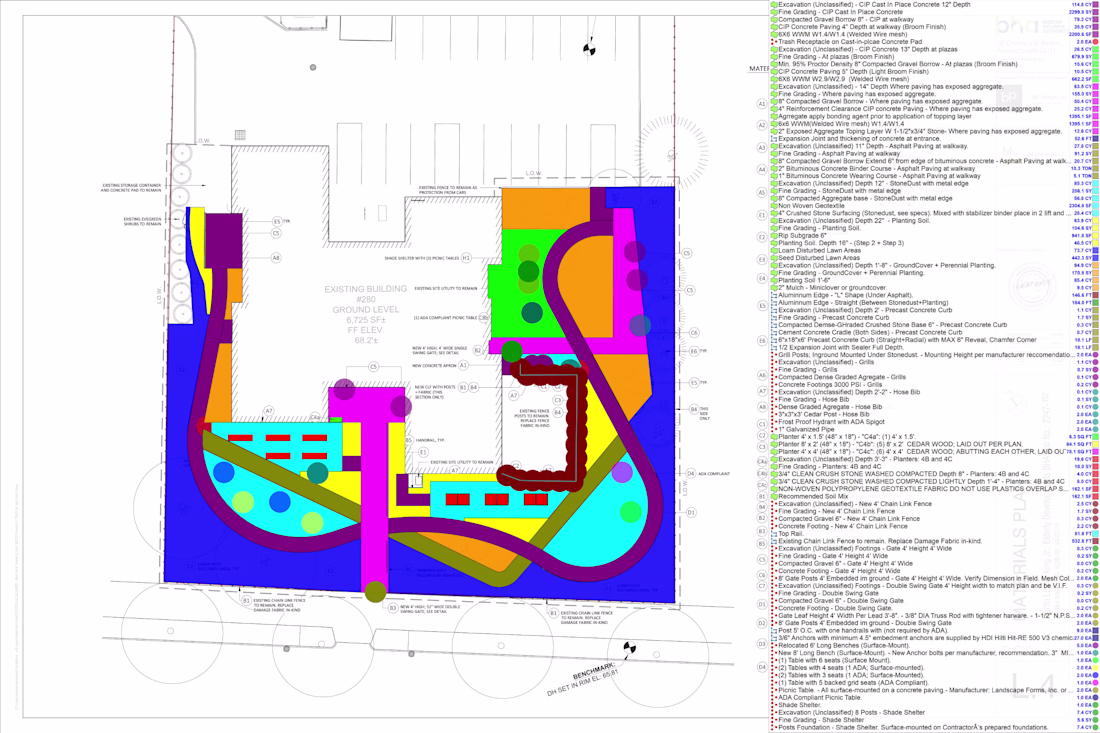Select "2" Bituminous Concrete Binder Course" row text

[x=876, y=168]
